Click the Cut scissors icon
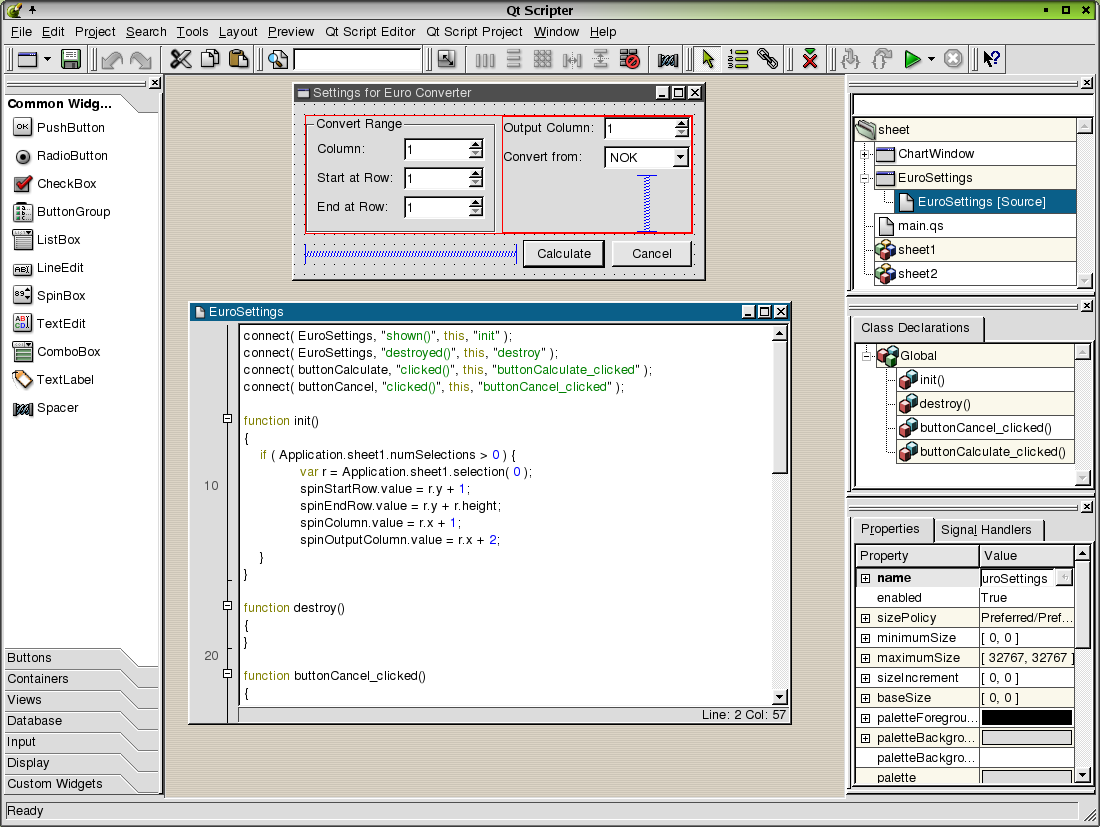Screen dimensions: 1100x827 (x=181, y=60)
